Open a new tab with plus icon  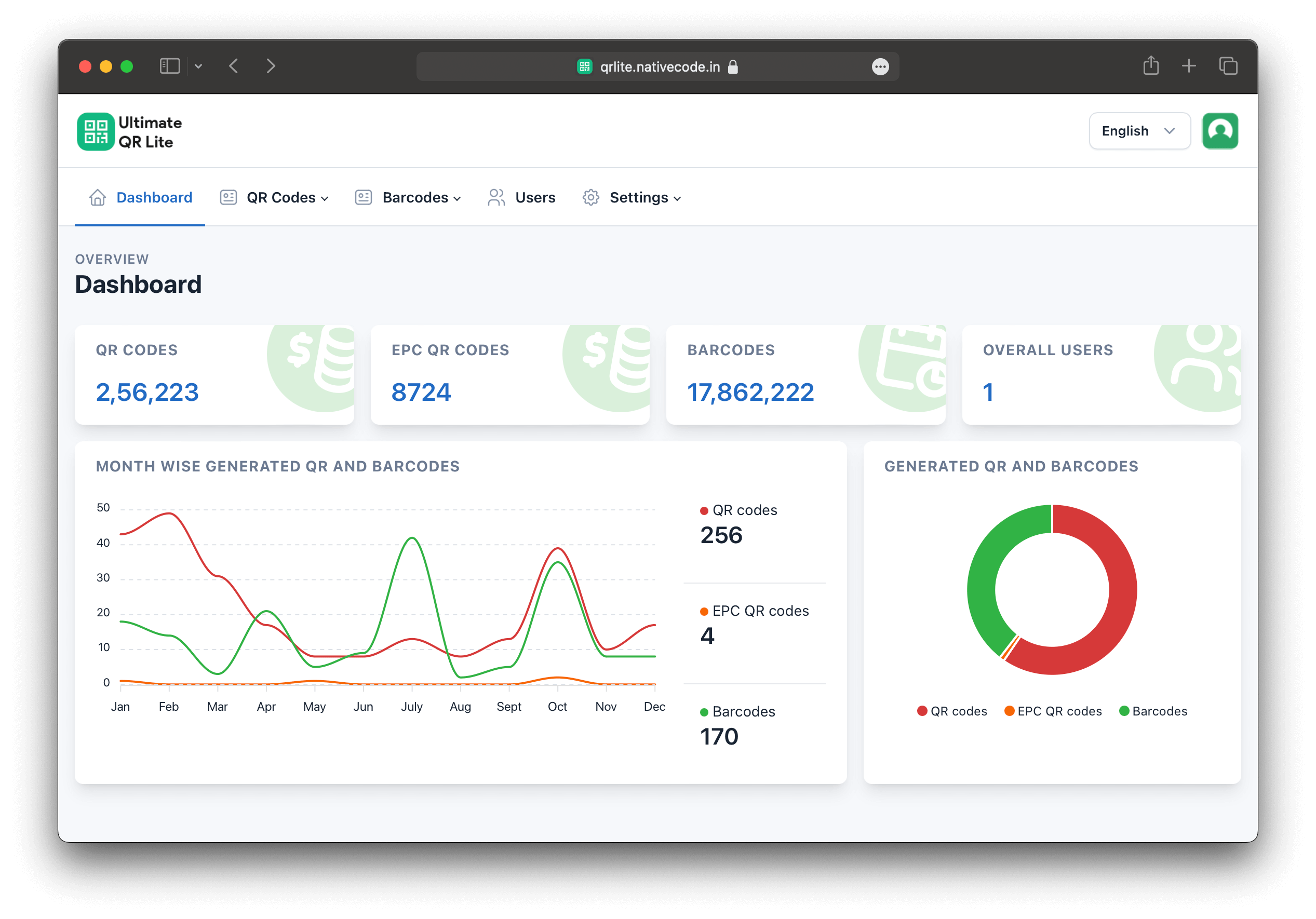tap(1189, 66)
